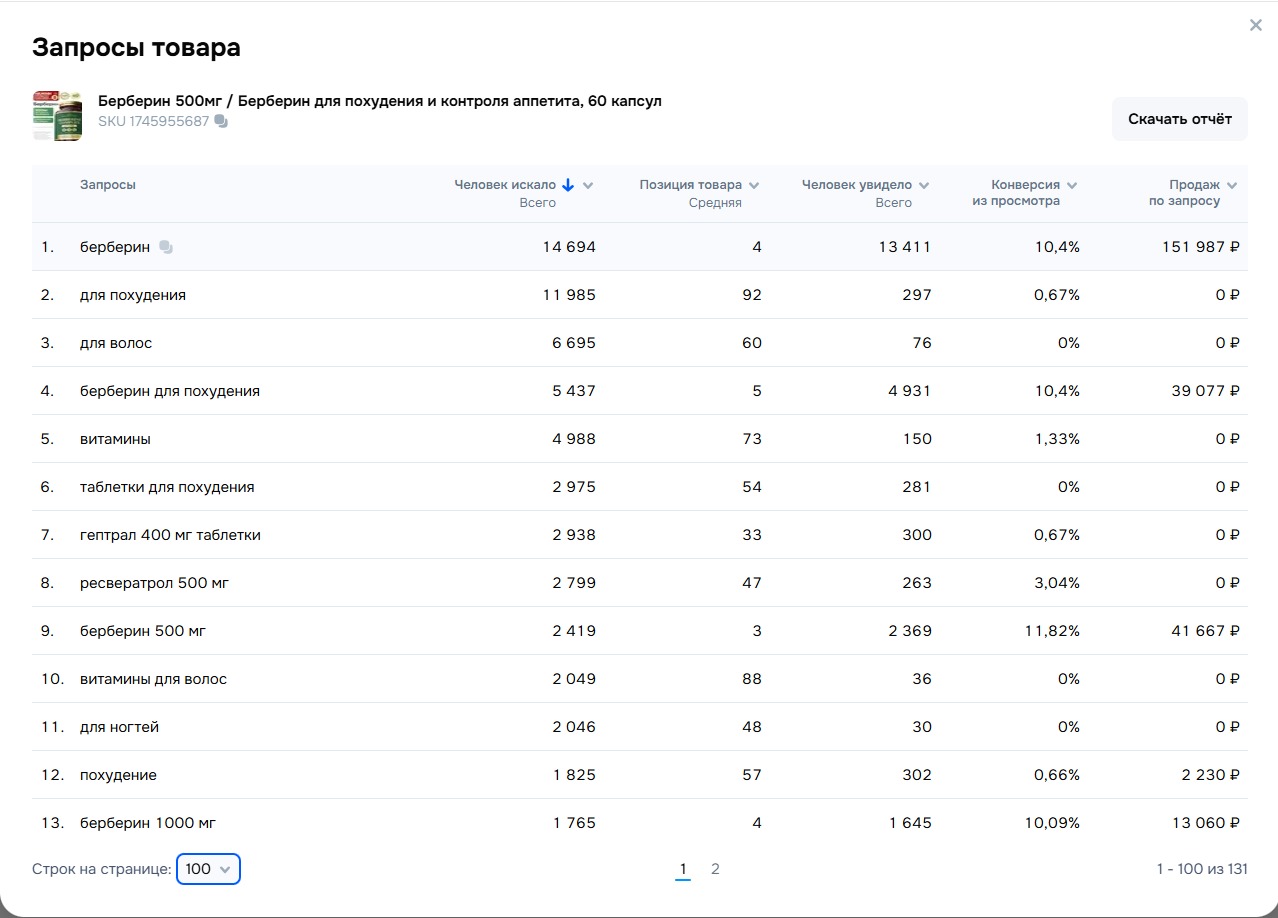Viewport: 1278px width, 918px height.
Task: Expand 'Человек искало' column dropdown chevron
Action: point(588,185)
